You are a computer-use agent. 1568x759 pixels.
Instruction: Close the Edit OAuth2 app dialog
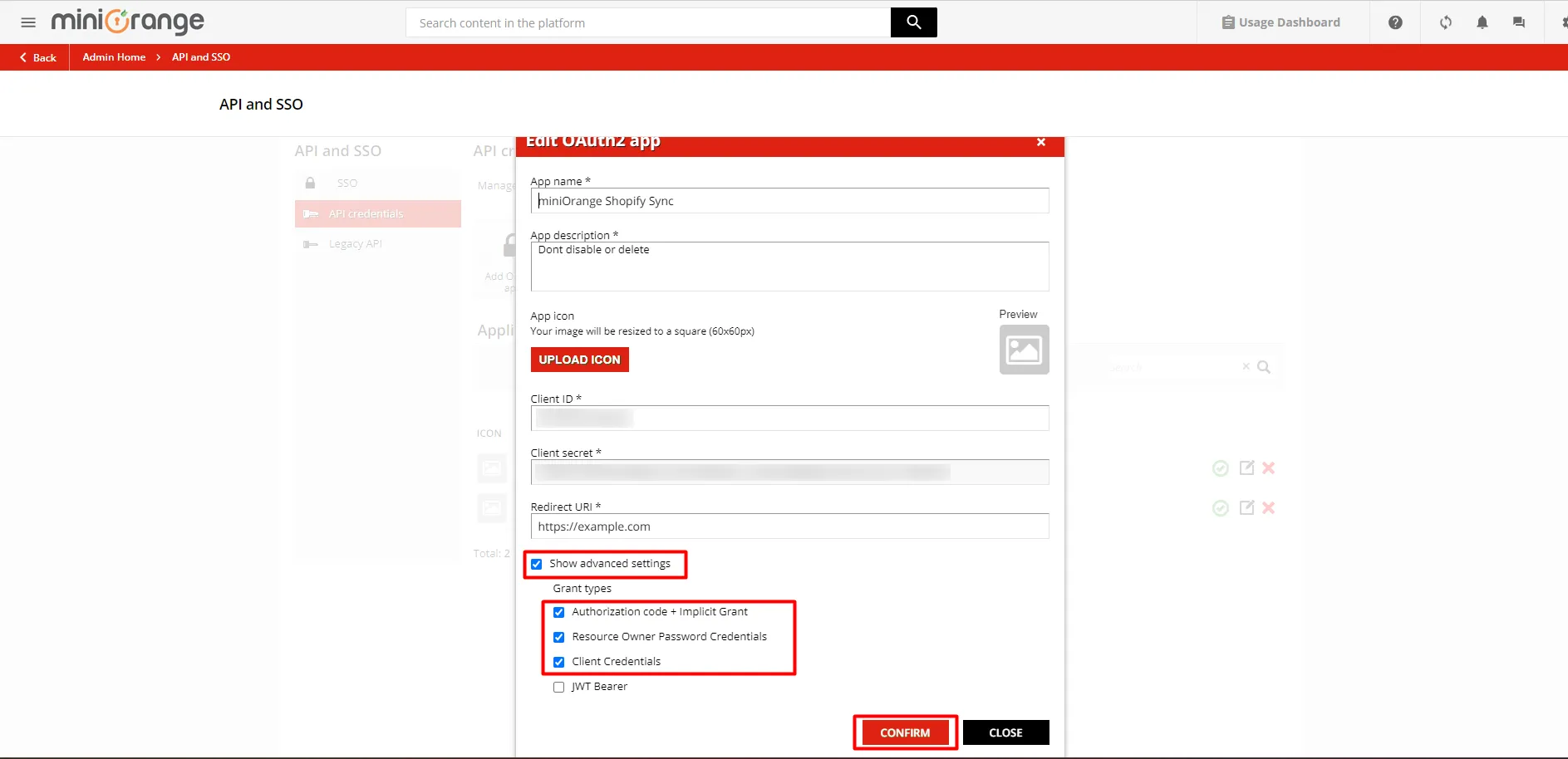(1040, 143)
